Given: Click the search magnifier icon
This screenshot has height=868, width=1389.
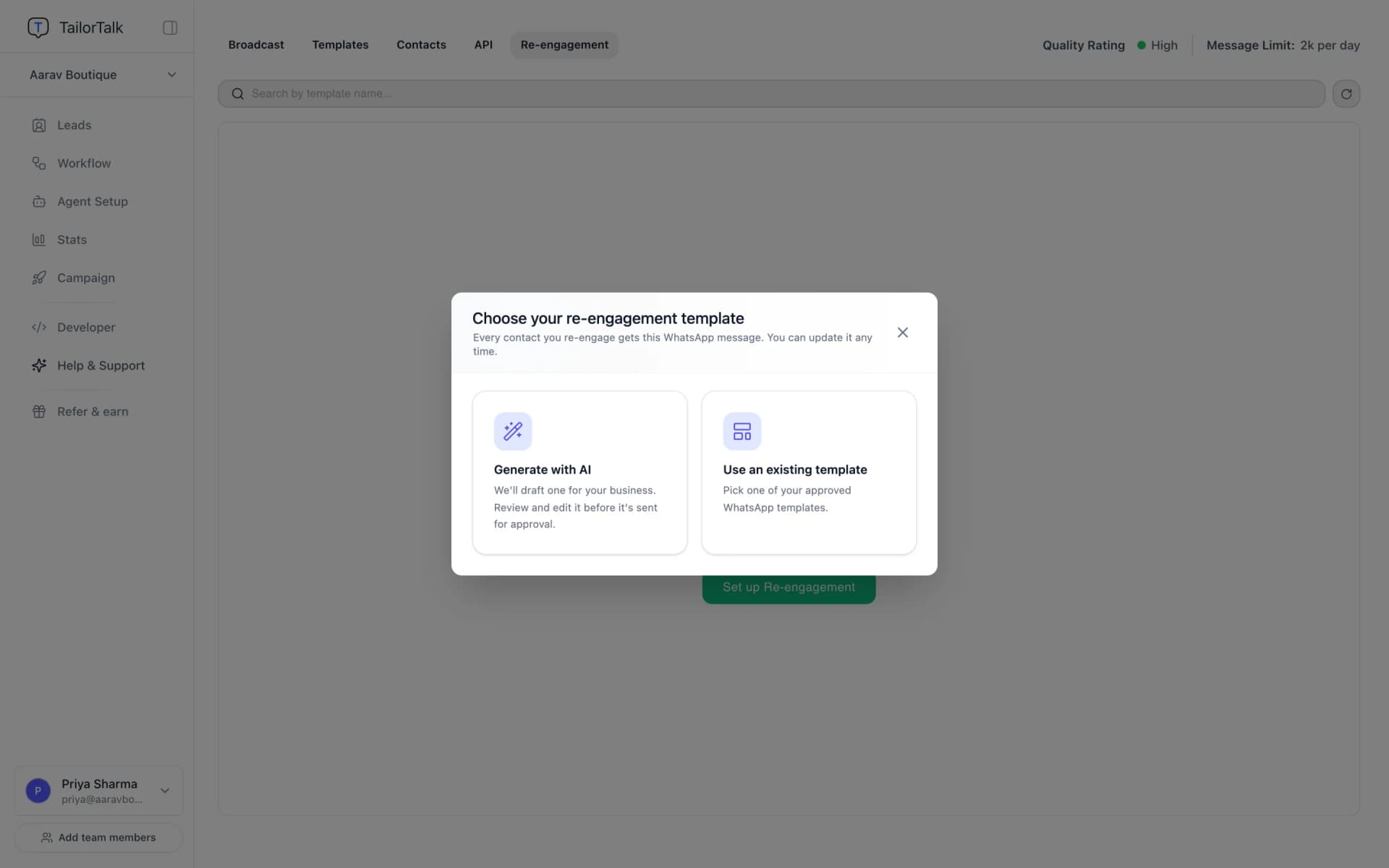Looking at the screenshot, I should point(237,94).
